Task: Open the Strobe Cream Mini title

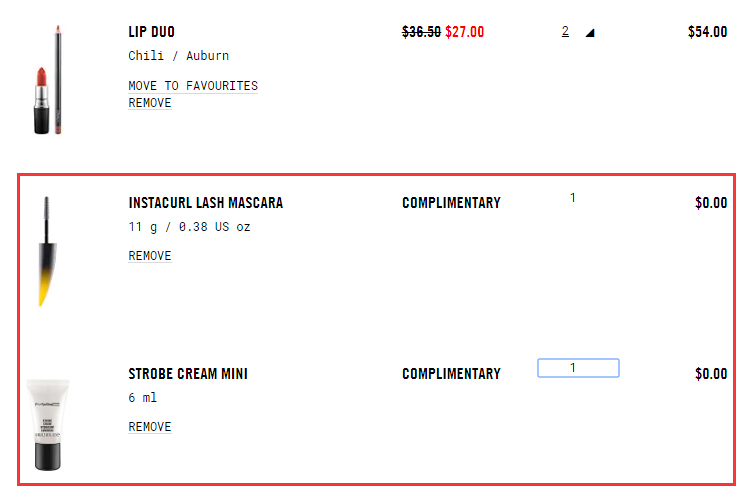Action: point(188,374)
